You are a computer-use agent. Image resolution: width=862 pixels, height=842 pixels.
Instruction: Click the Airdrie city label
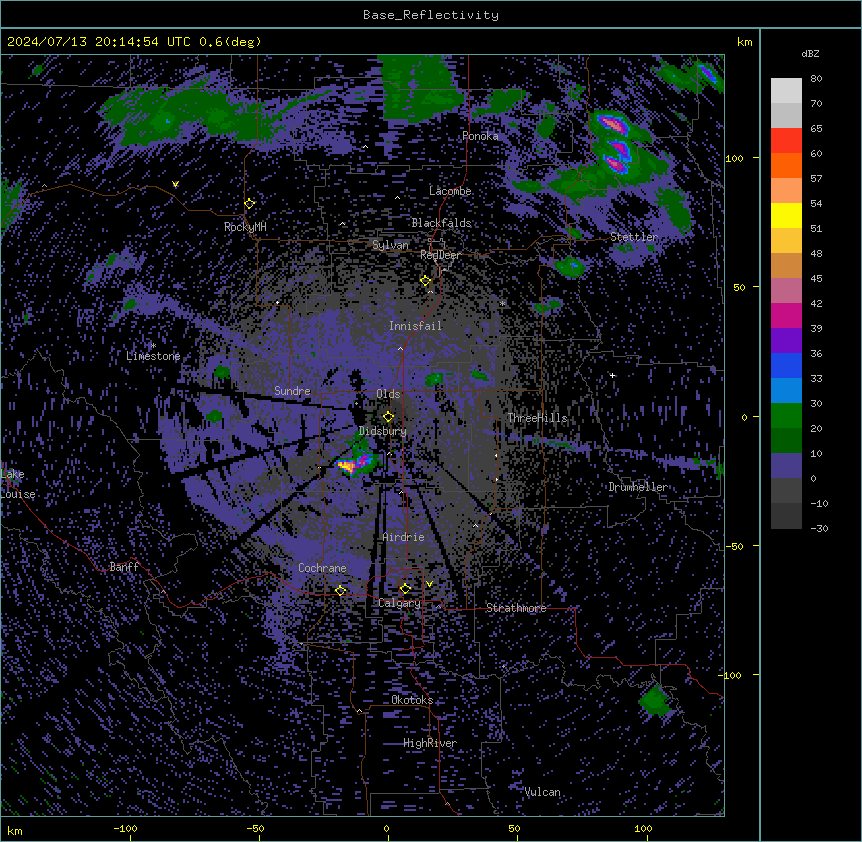(403, 537)
